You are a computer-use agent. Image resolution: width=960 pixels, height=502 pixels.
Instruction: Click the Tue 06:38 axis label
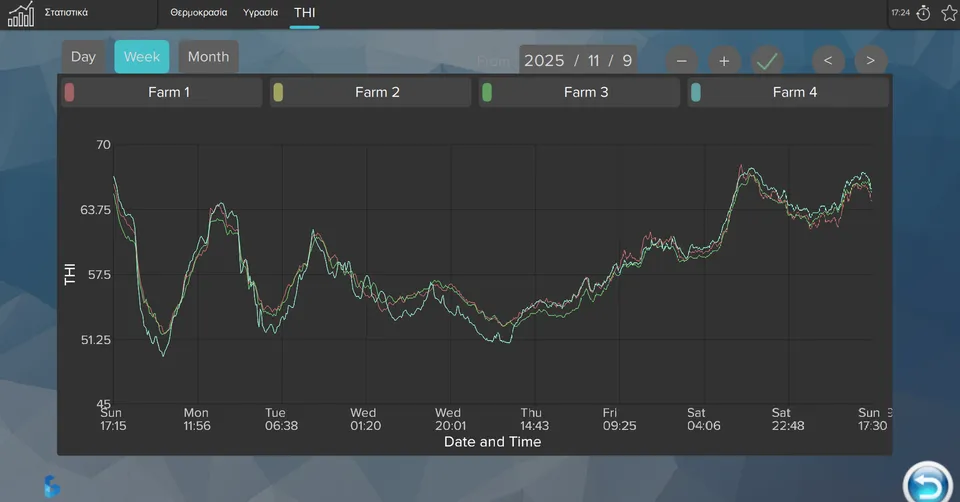pyautogui.click(x=281, y=419)
